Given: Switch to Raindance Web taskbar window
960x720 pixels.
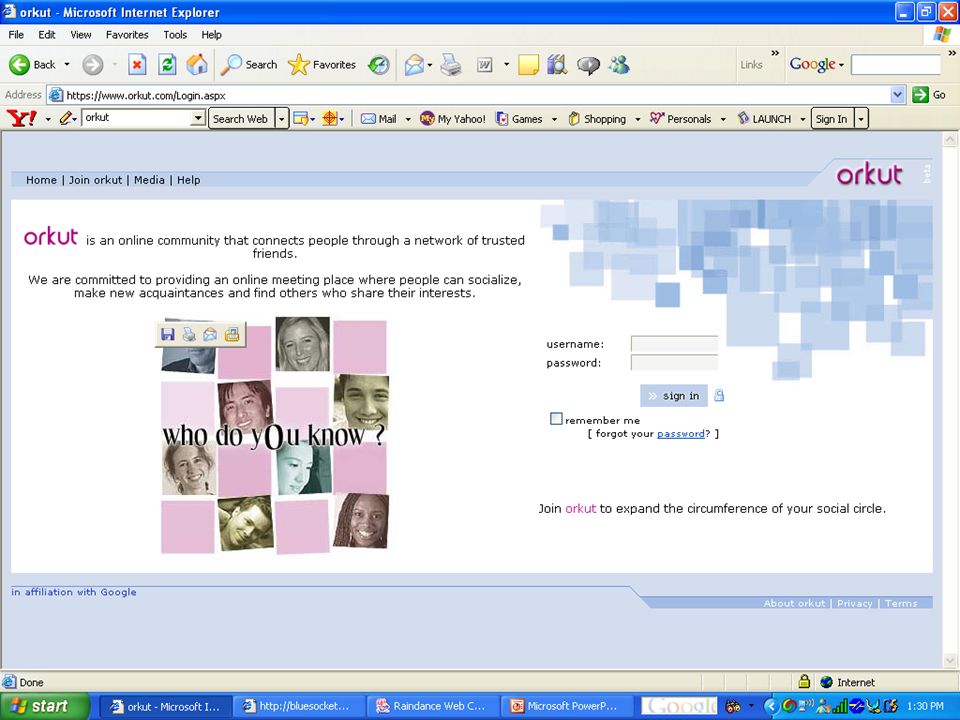Looking at the screenshot, I should (433, 706).
